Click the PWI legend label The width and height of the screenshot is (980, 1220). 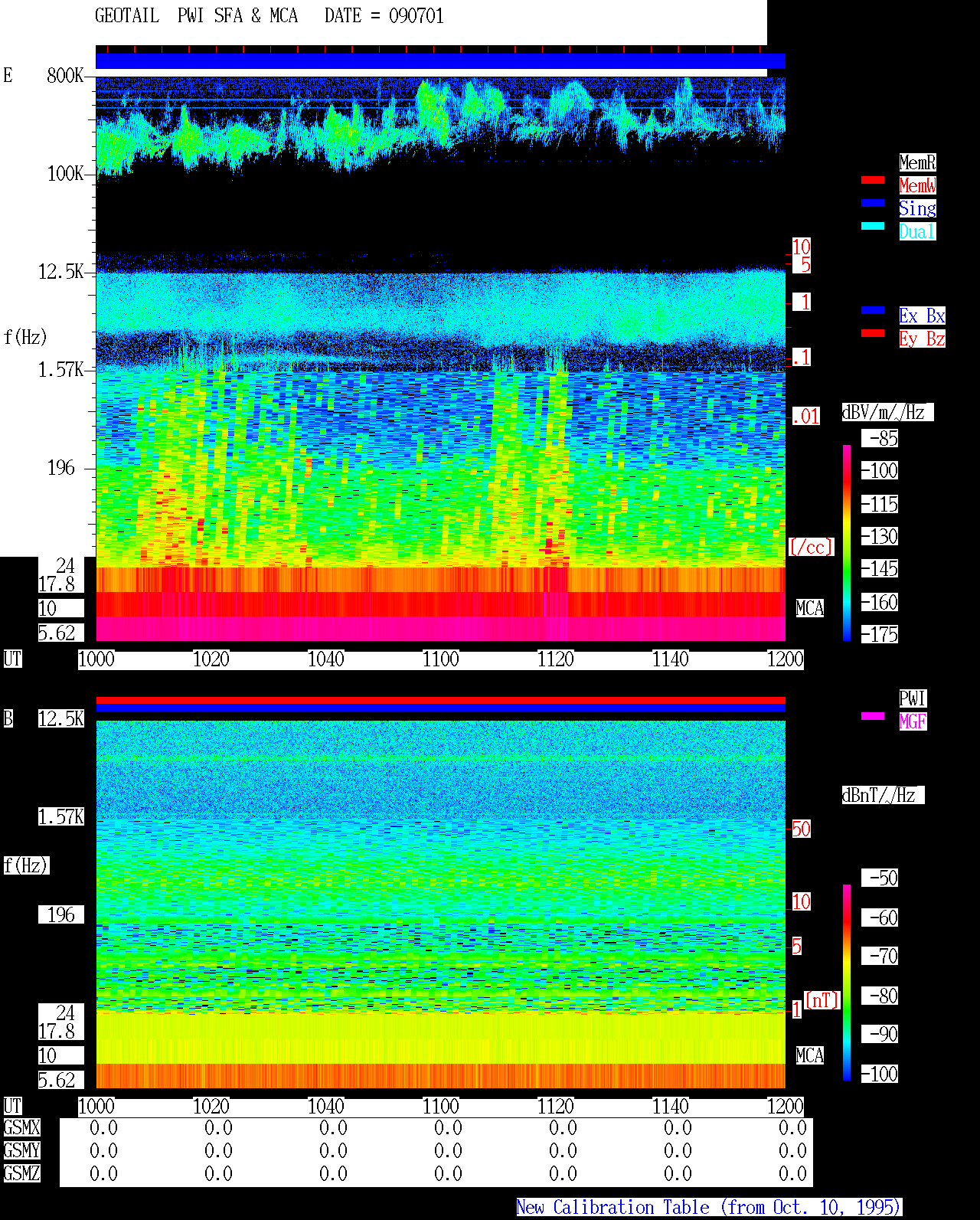pyautogui.click(x=913, y=698)
